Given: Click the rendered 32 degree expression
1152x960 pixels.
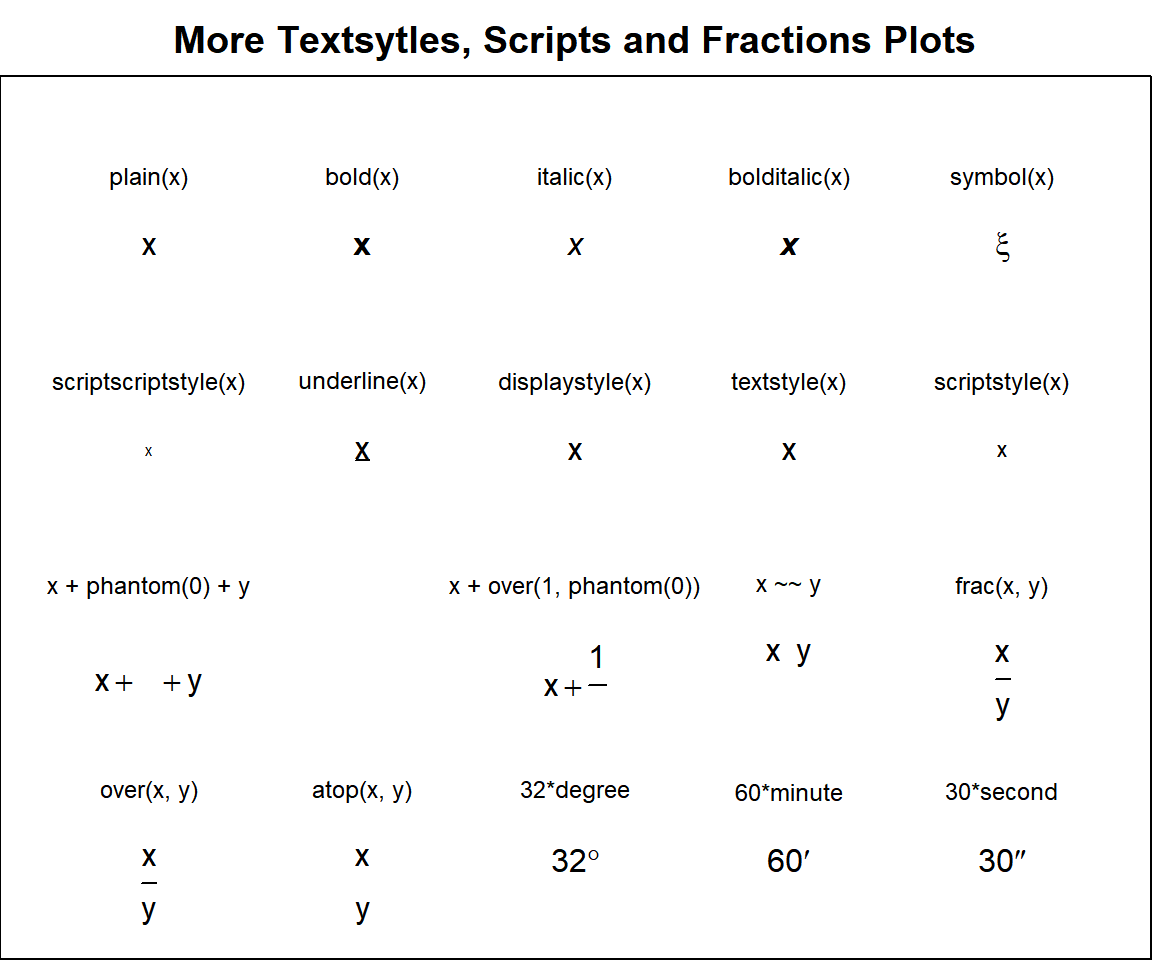Looking at the screenshot, I should coord(575,861).
